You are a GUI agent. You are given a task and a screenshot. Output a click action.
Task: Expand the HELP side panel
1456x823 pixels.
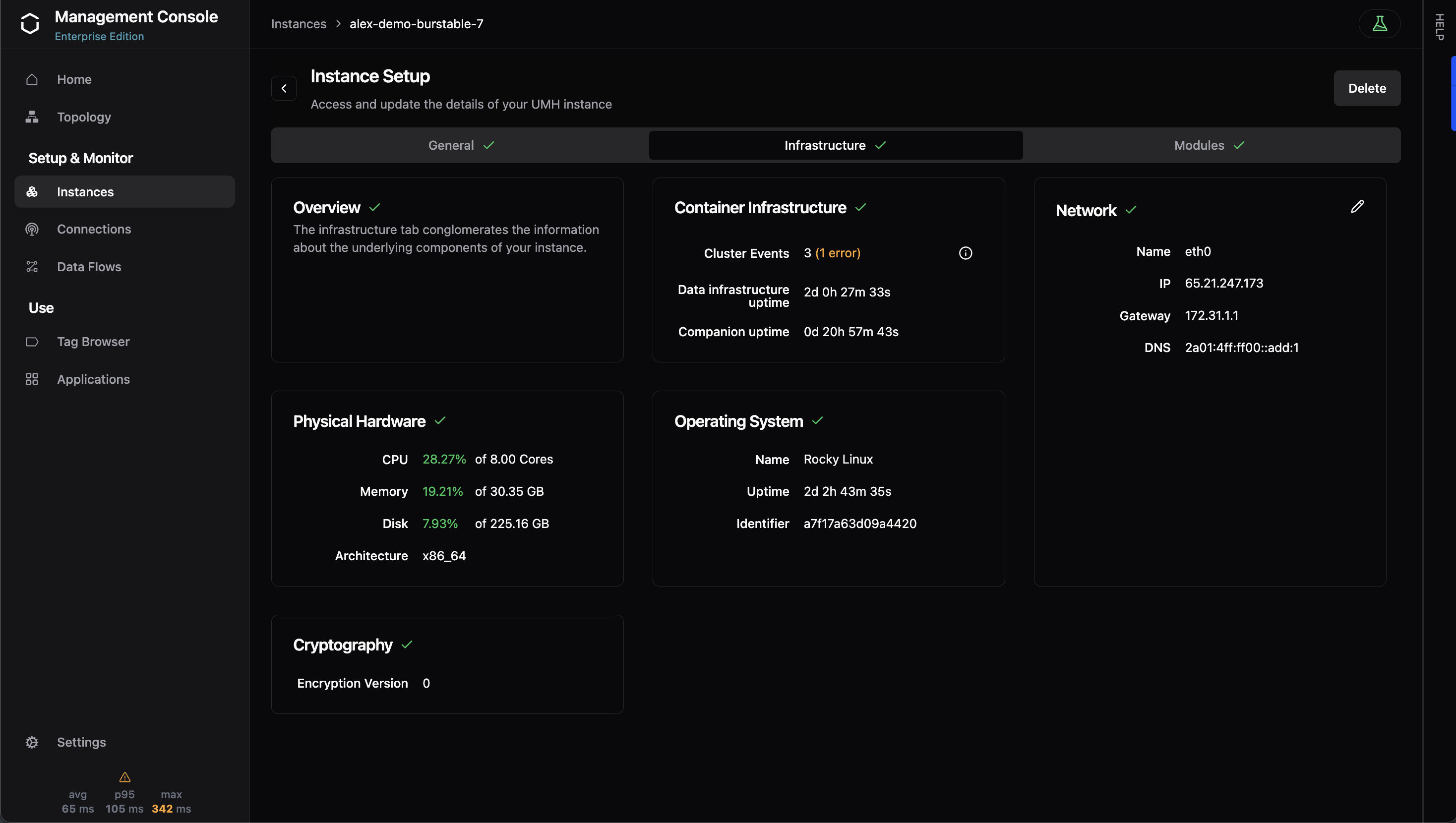1439,27
